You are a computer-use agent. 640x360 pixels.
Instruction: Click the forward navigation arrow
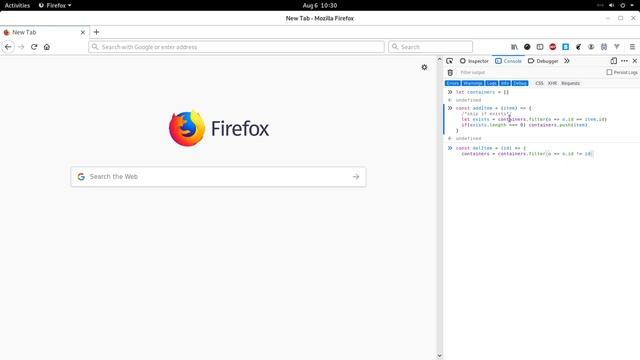[x=21, y=47]
